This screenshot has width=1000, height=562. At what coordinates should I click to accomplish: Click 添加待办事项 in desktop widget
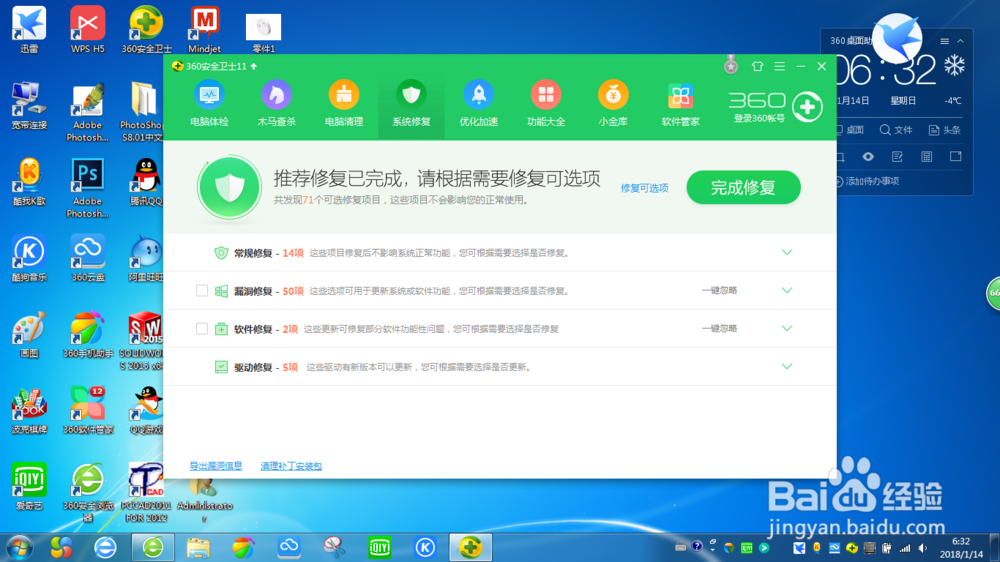[x=867, y=182]
